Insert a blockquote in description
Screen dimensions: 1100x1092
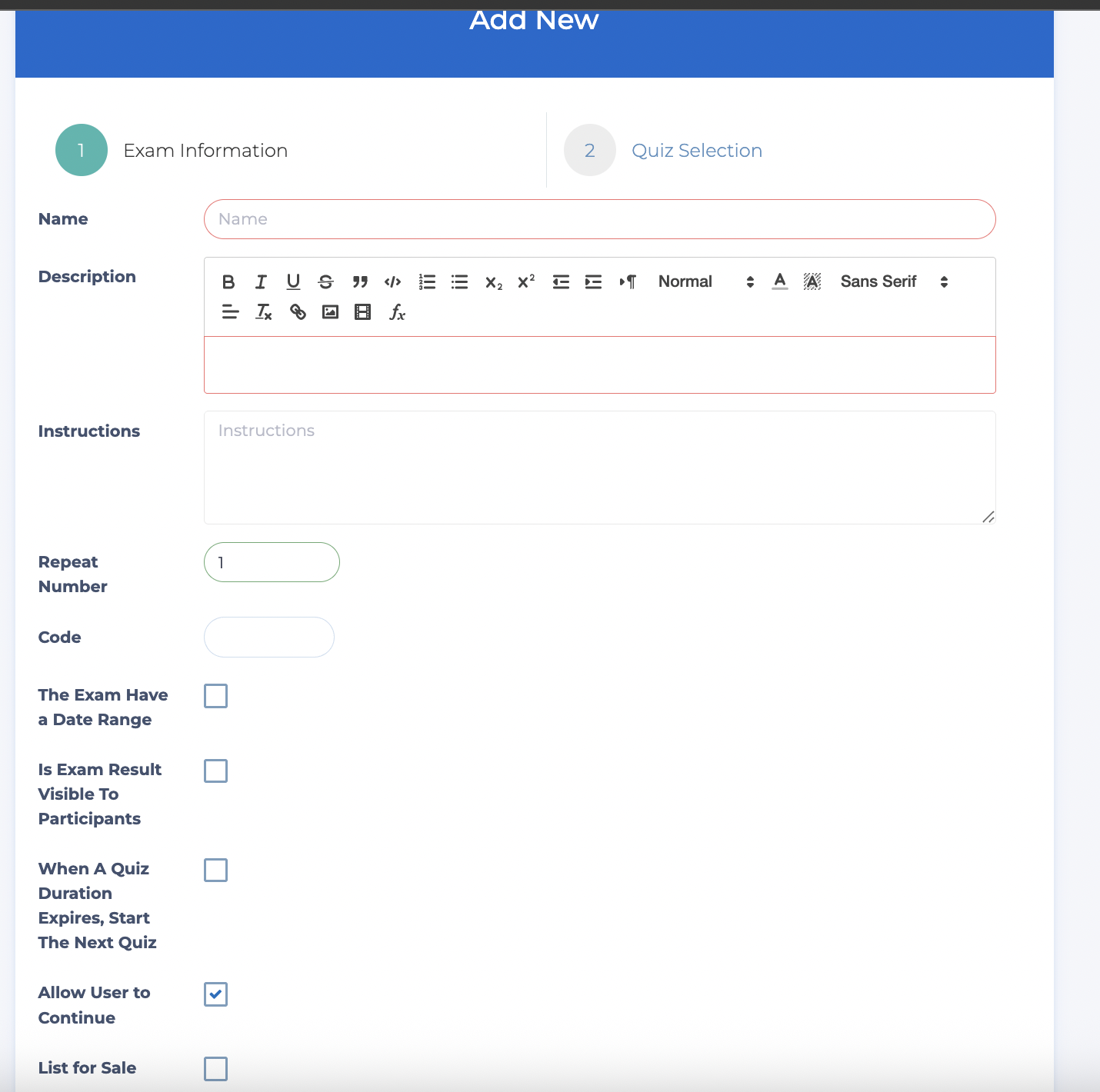coord(359,282)
